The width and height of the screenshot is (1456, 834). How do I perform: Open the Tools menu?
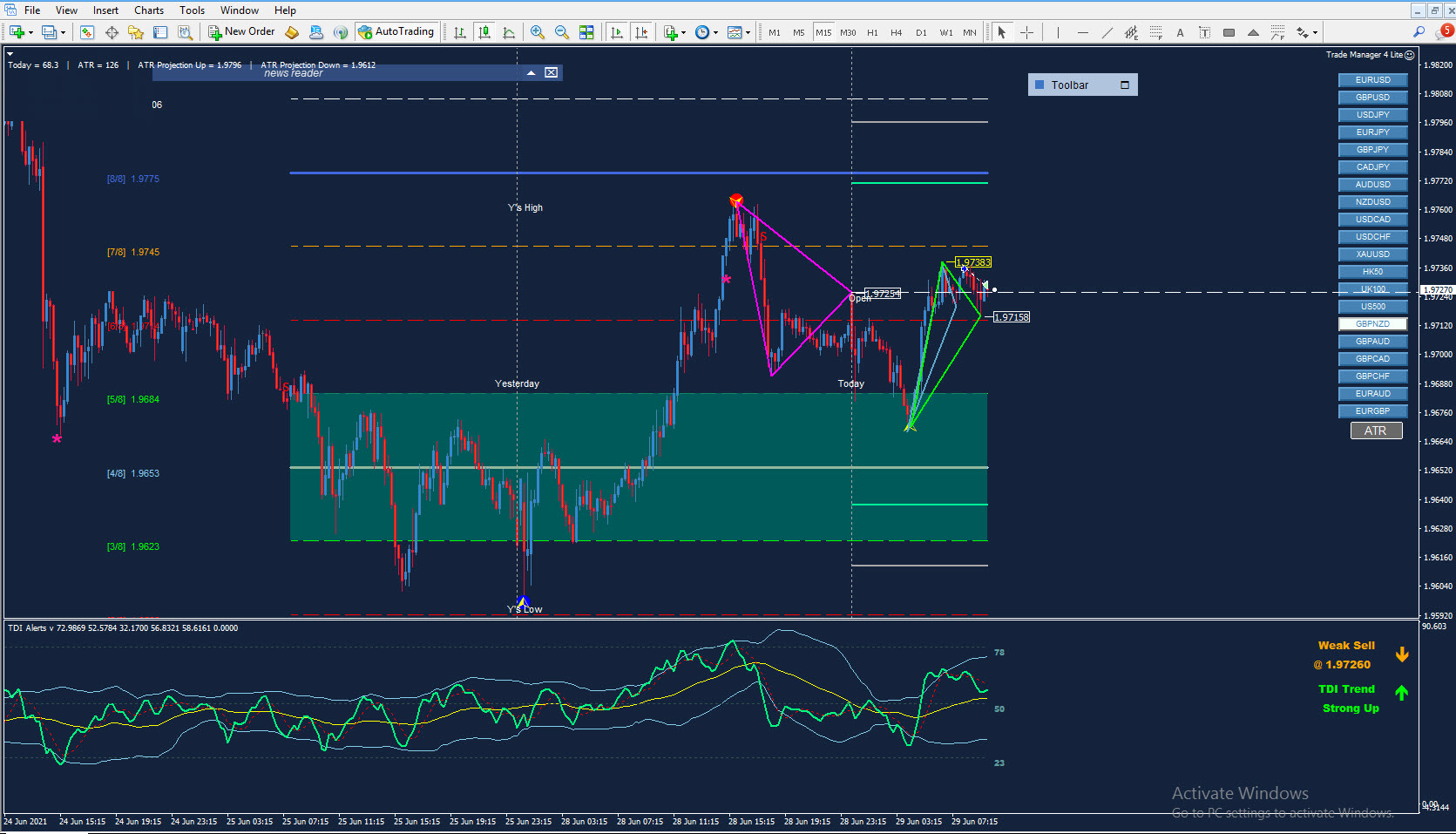click(192, 10)
